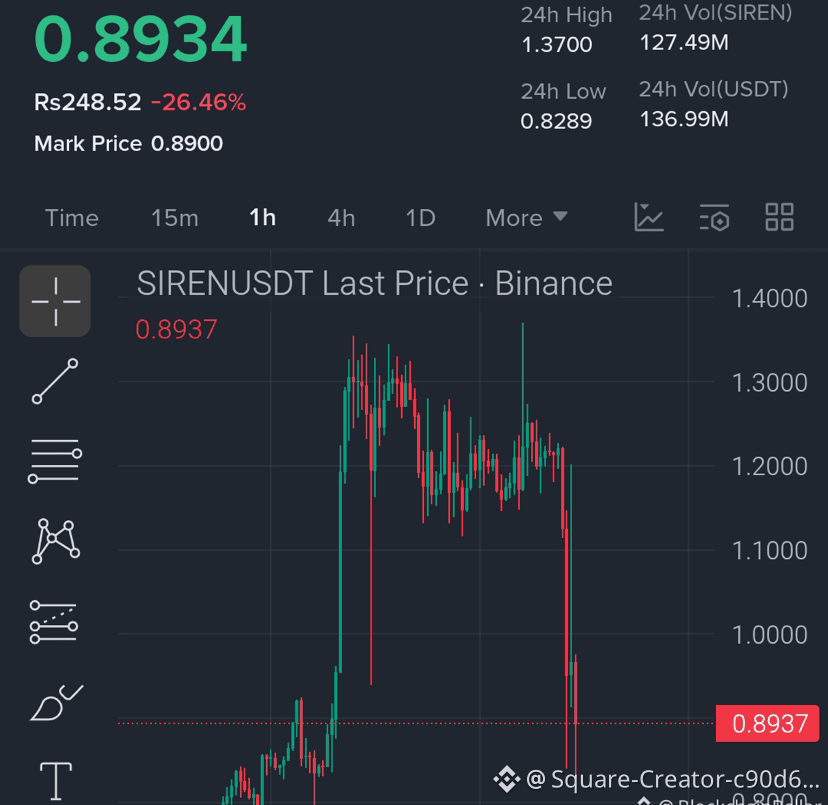
Task: Select the XABCD pattern tool
Action: [55, 541]
